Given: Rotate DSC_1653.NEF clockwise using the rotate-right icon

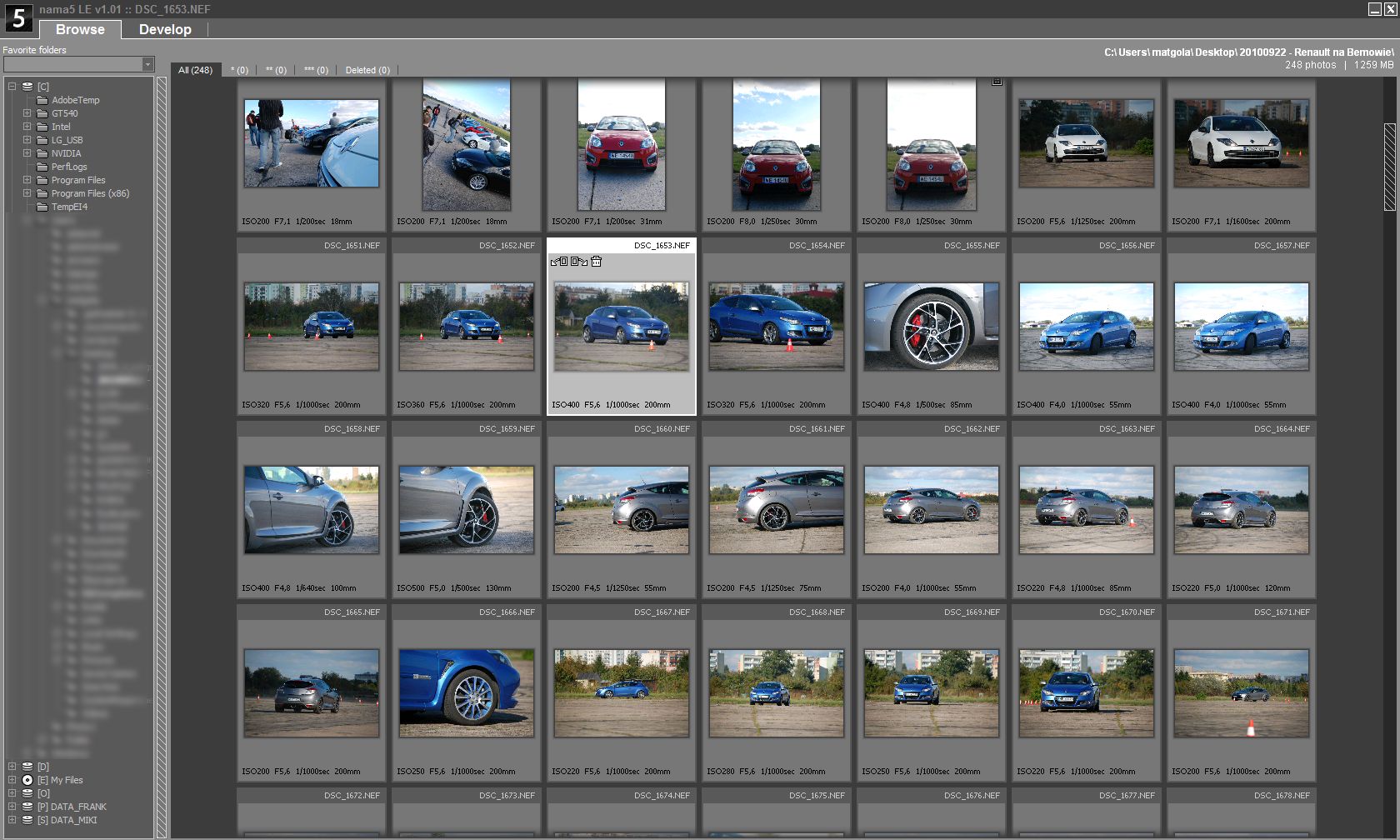Looking at the screenshot, I should [x=579, y=262].
